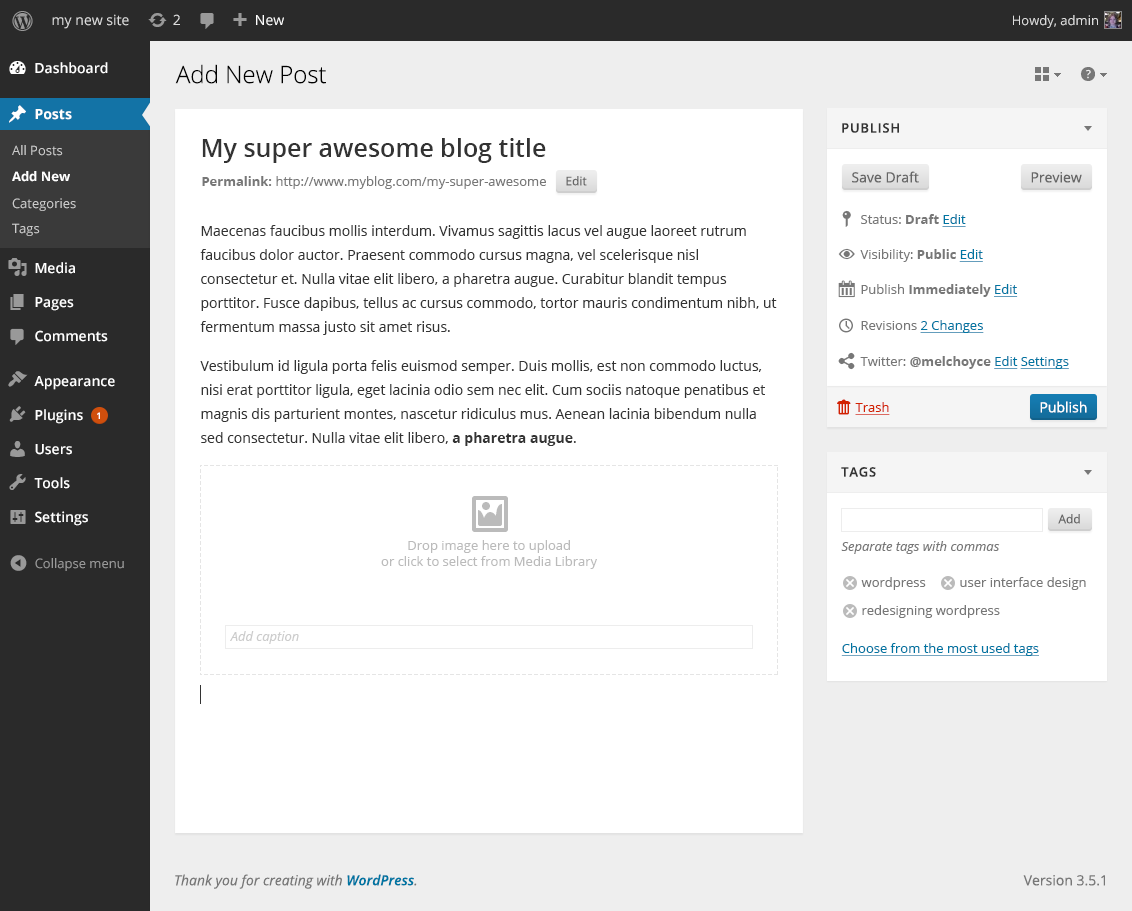Click the admin avatar picture
Viewport: 1132px width, 911px height.
tap(1113, 20)
